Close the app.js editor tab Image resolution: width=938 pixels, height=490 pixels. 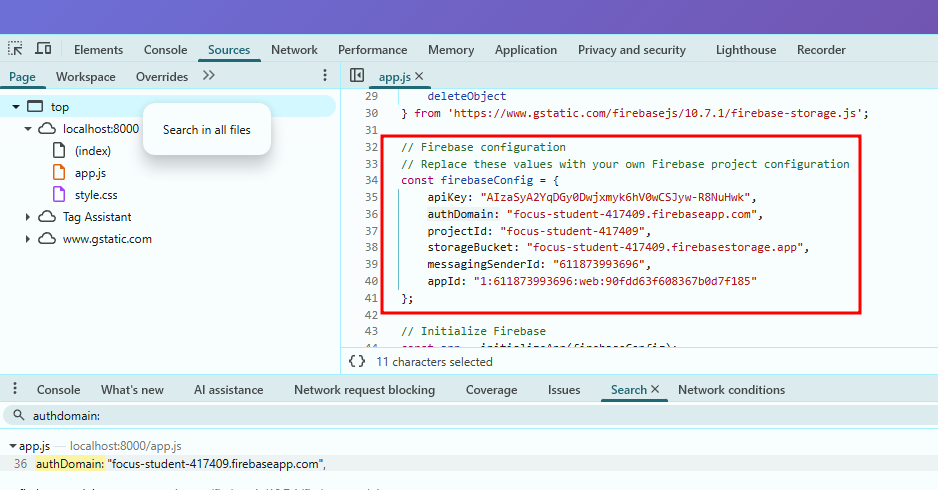[x=419, y=76]
